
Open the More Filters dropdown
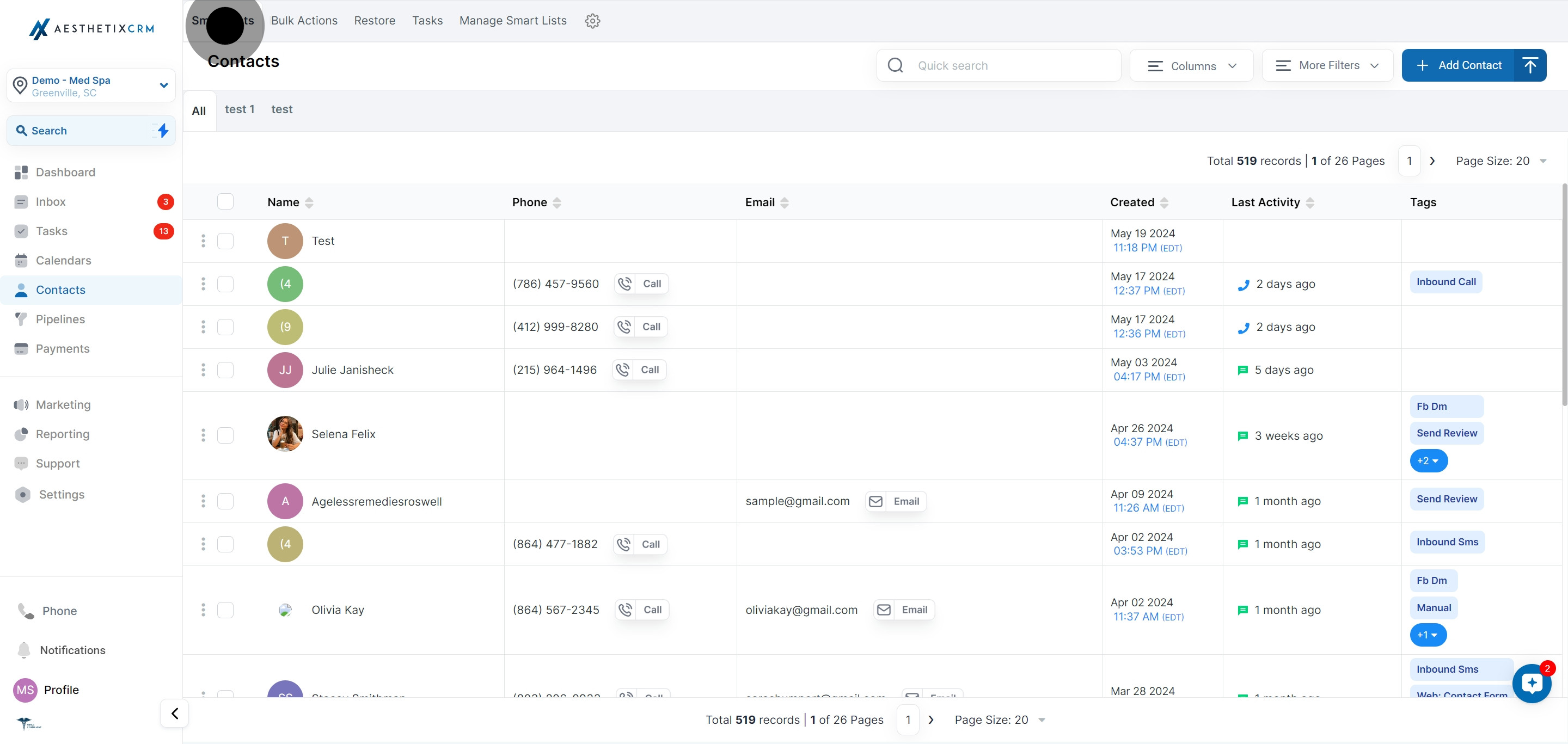[1327, 66]
